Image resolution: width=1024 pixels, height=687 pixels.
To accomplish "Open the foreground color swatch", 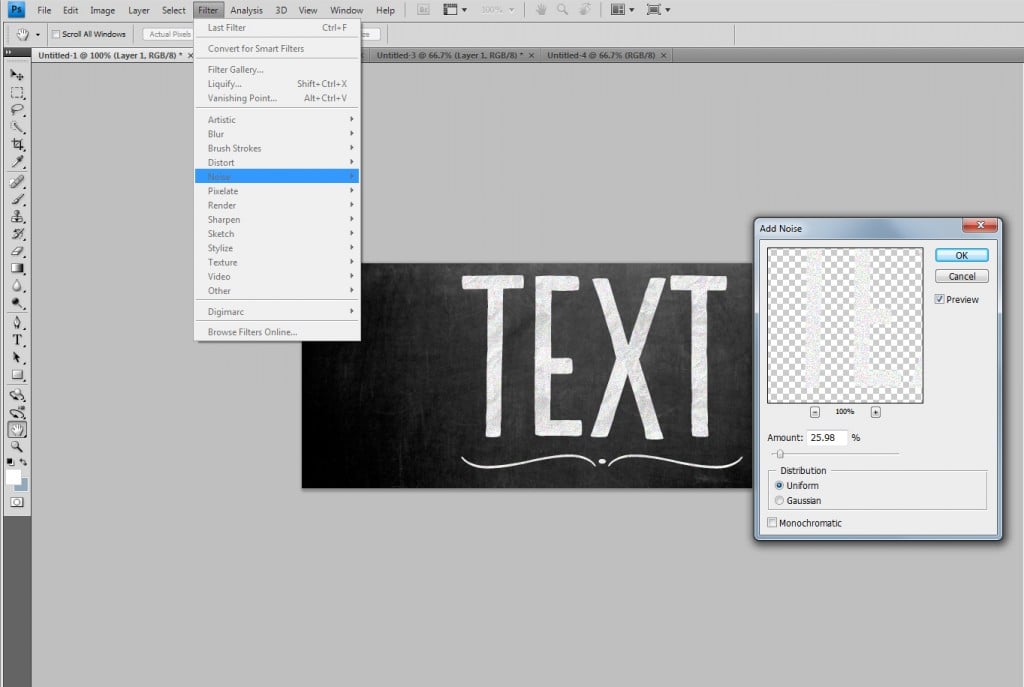I will point(12,476).
